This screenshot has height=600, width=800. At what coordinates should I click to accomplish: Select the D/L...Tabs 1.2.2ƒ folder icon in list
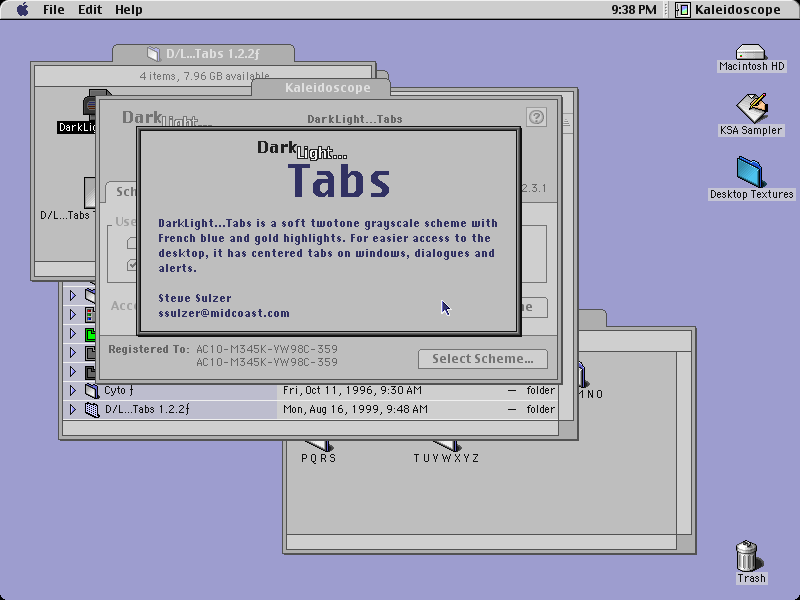[92, 410]
